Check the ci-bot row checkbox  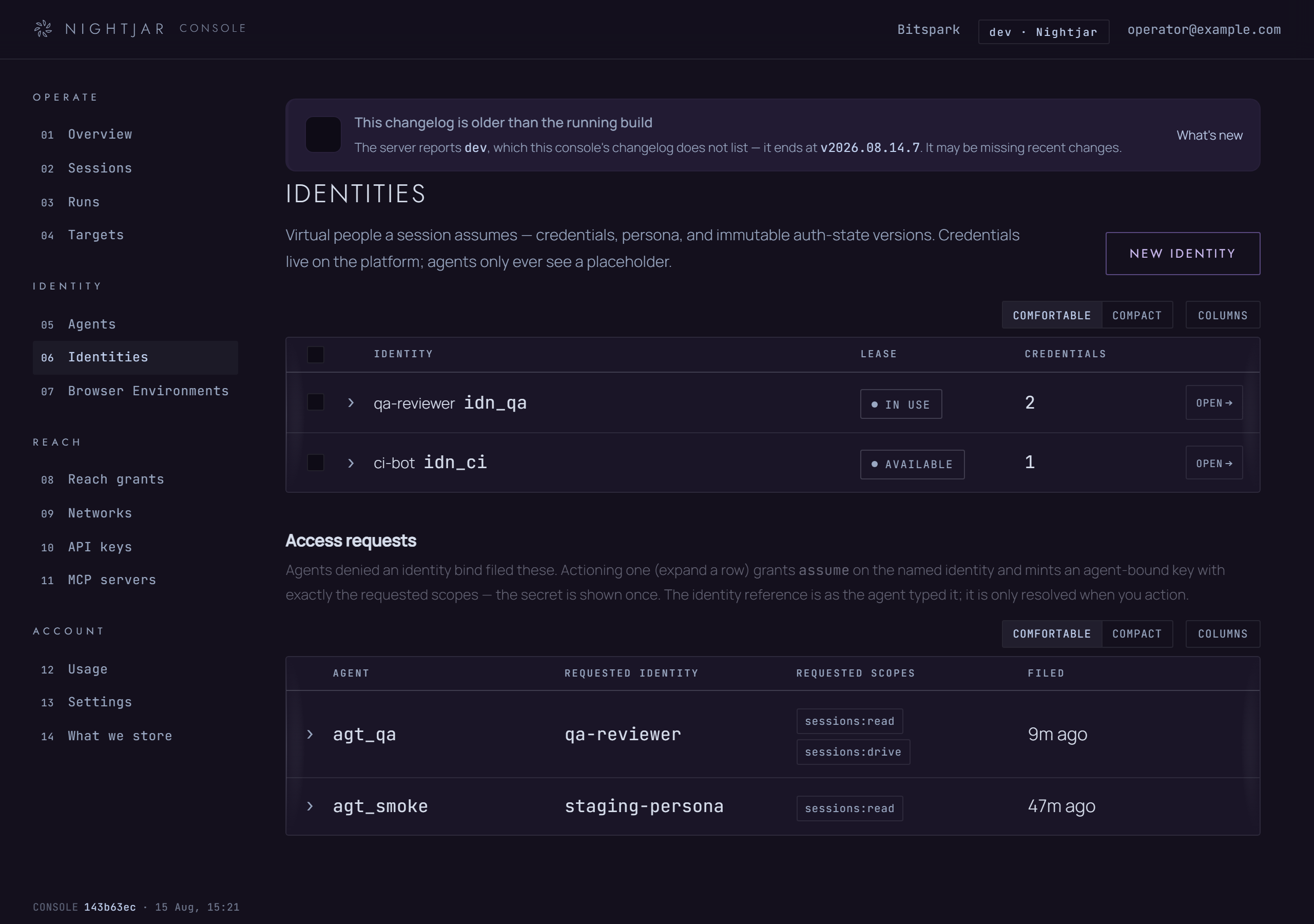point(316,463)
